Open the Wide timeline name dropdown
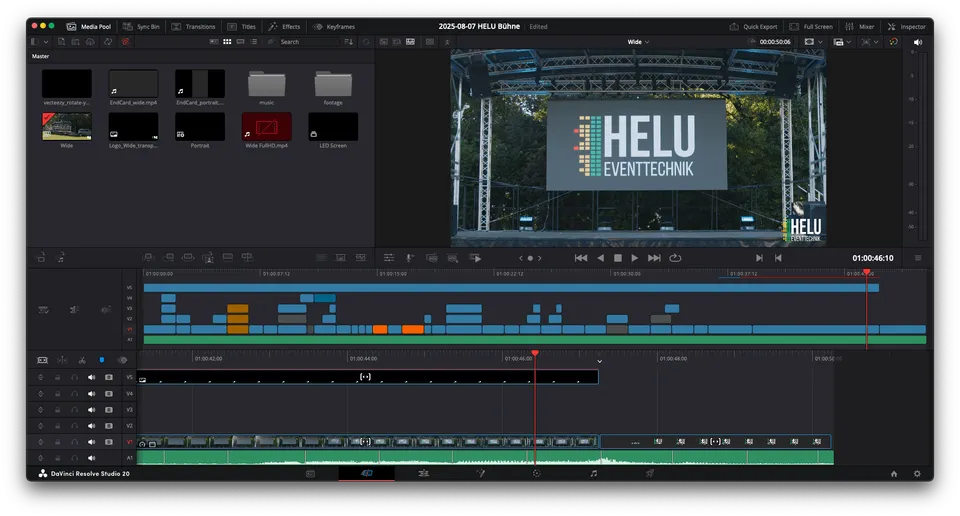Screen dimensions: 960x516 638,42
